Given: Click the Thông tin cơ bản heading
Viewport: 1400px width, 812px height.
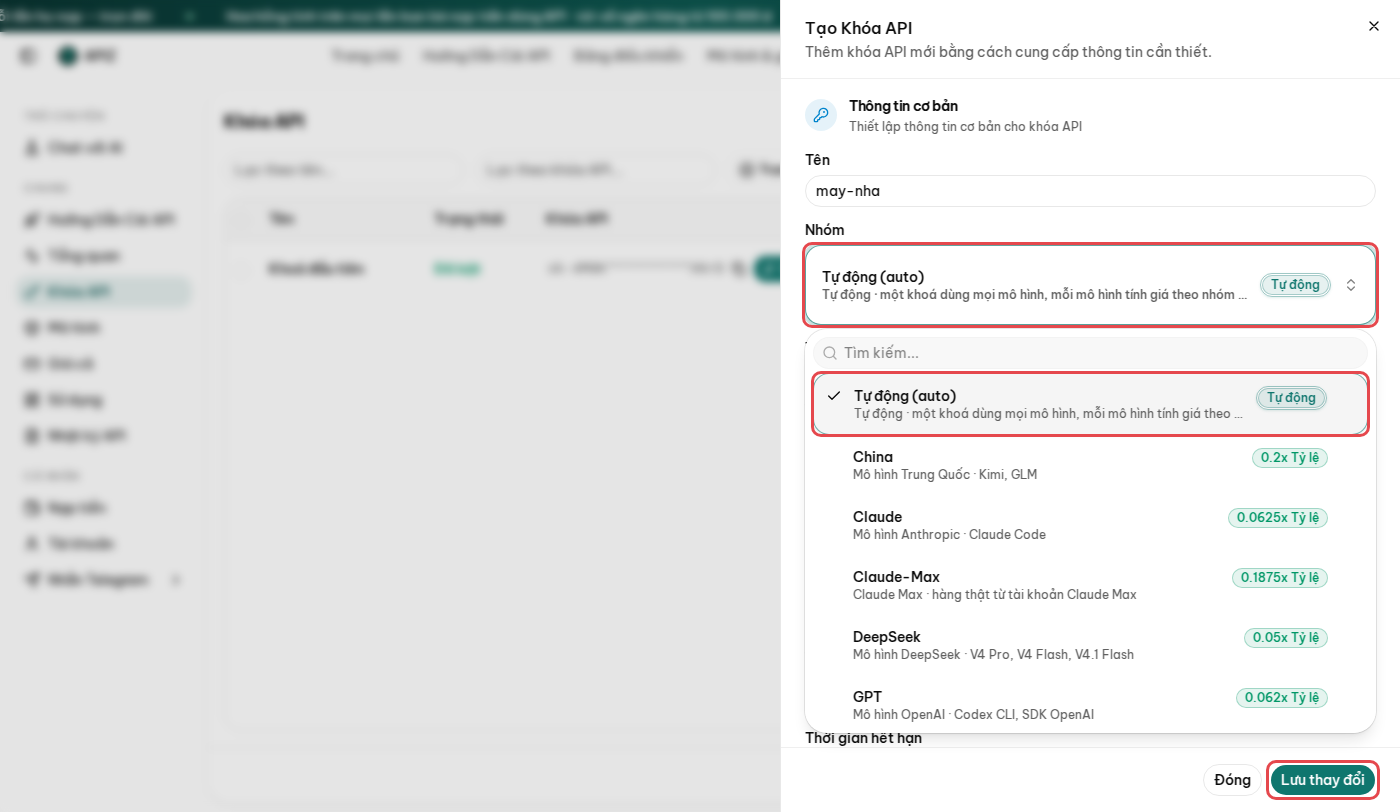Looking at the screenshot, I should 904,106.
